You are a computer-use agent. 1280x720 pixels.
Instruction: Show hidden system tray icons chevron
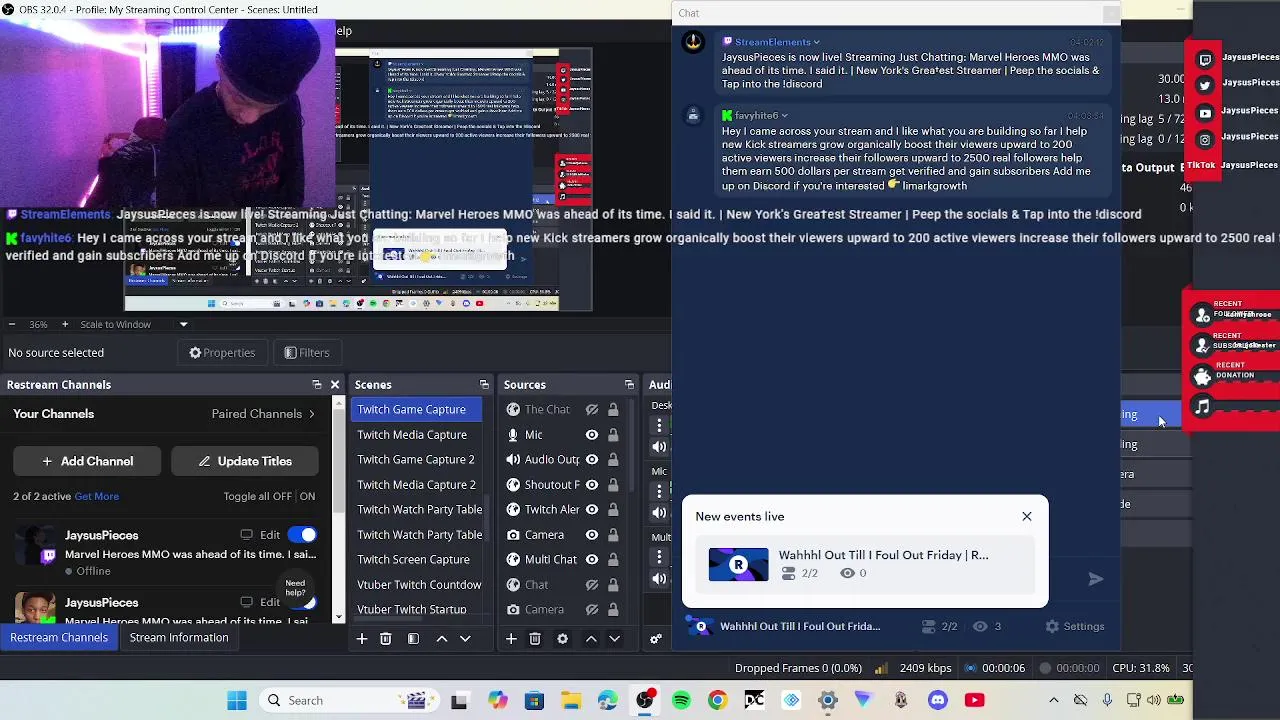click(x=1053, y=701)
